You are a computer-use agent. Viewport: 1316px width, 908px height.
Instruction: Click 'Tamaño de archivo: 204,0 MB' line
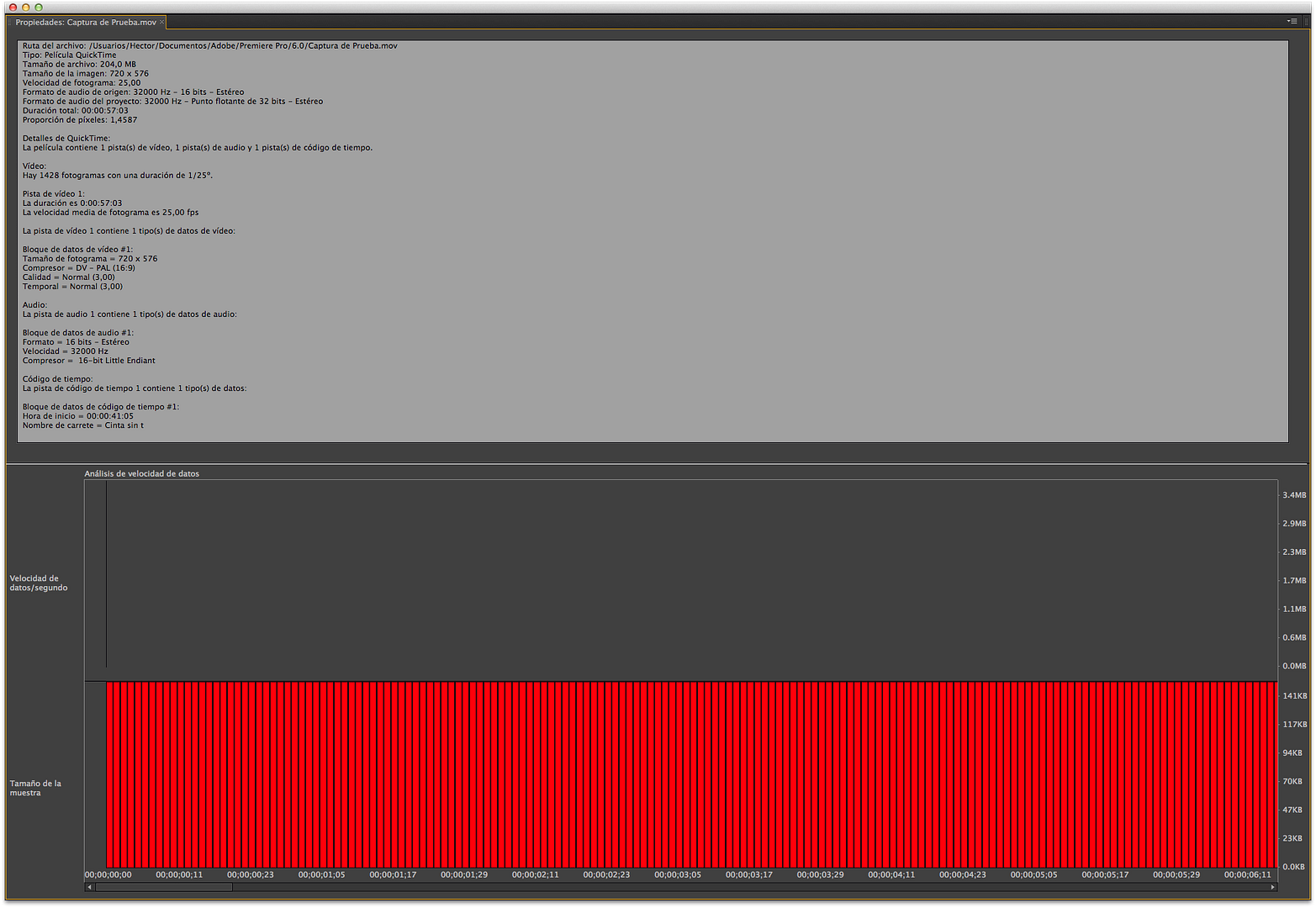(79, 65)
